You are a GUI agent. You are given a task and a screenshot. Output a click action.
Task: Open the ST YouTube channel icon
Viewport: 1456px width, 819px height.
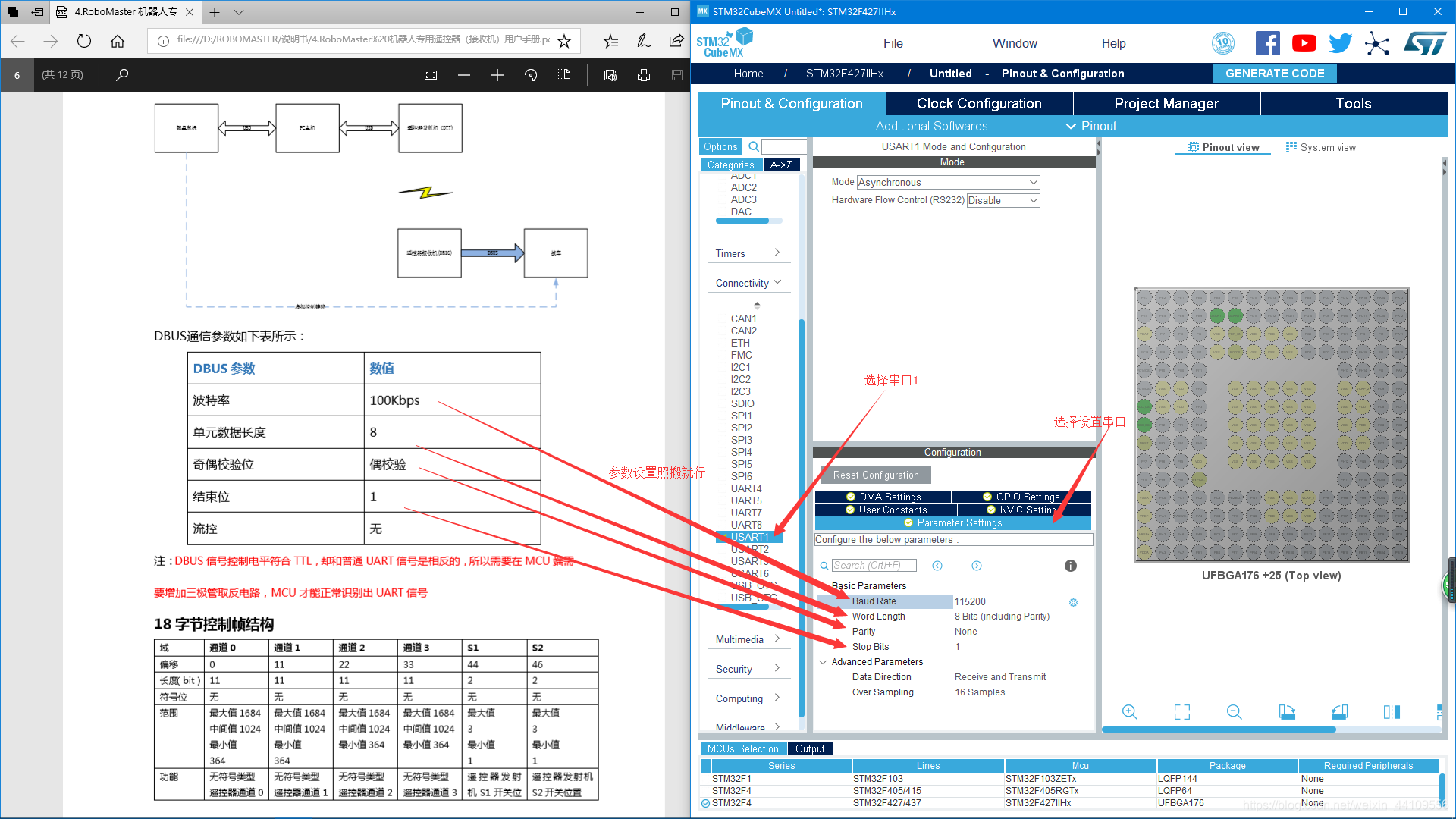pos(1304,43)
